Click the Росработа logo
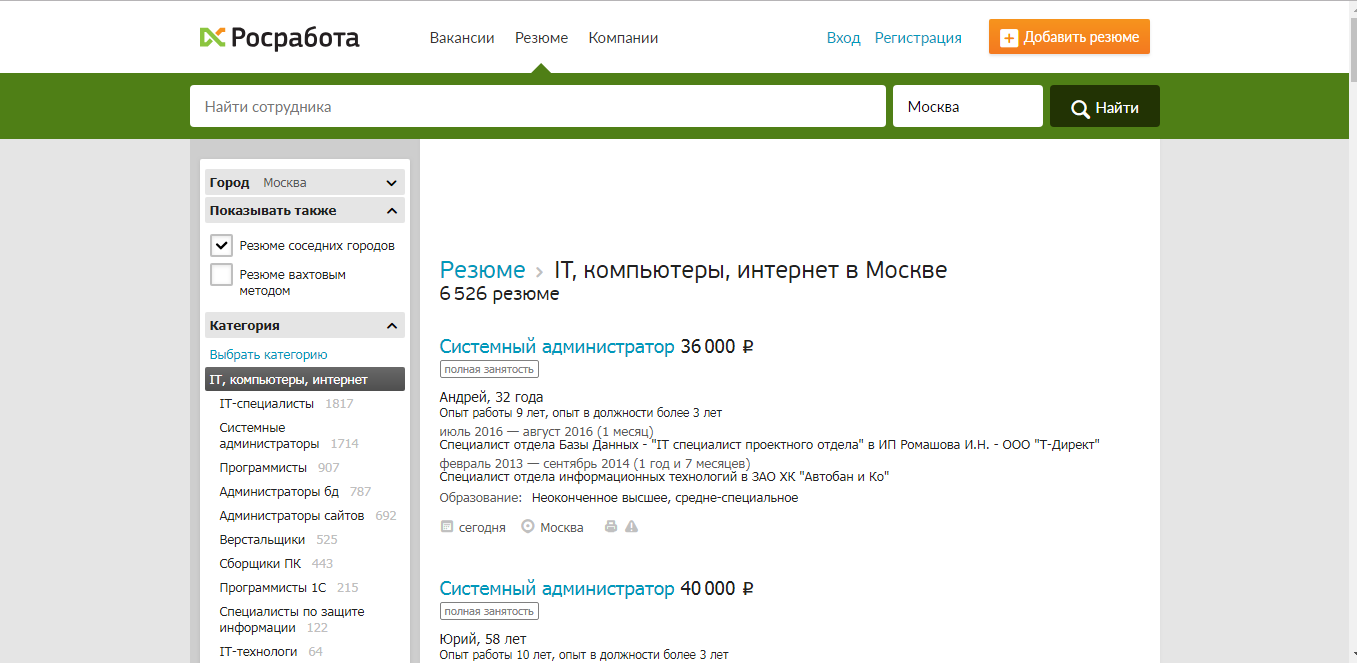 point(279,38)
